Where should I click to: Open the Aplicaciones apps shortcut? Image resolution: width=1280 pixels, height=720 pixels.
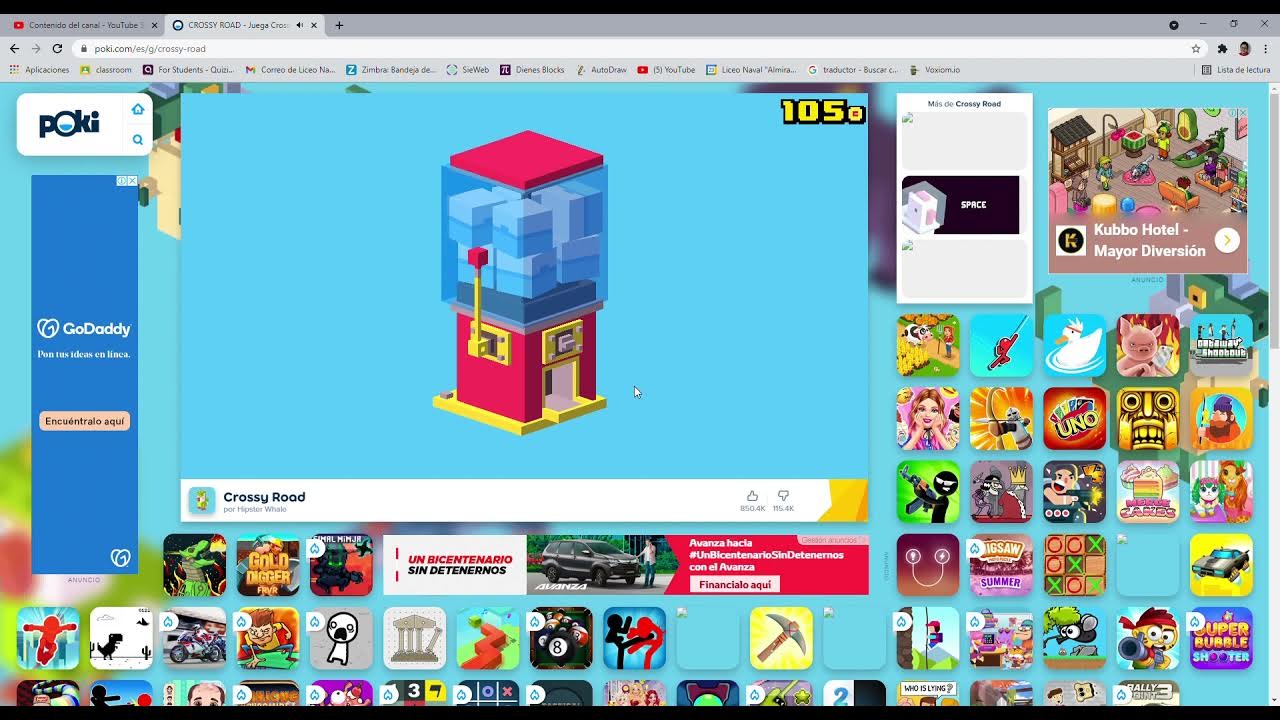[40, 70]
